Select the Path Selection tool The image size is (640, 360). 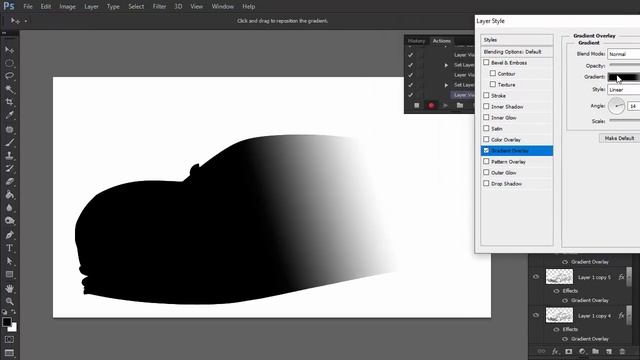pyautogui.click(x=9, y=261)
